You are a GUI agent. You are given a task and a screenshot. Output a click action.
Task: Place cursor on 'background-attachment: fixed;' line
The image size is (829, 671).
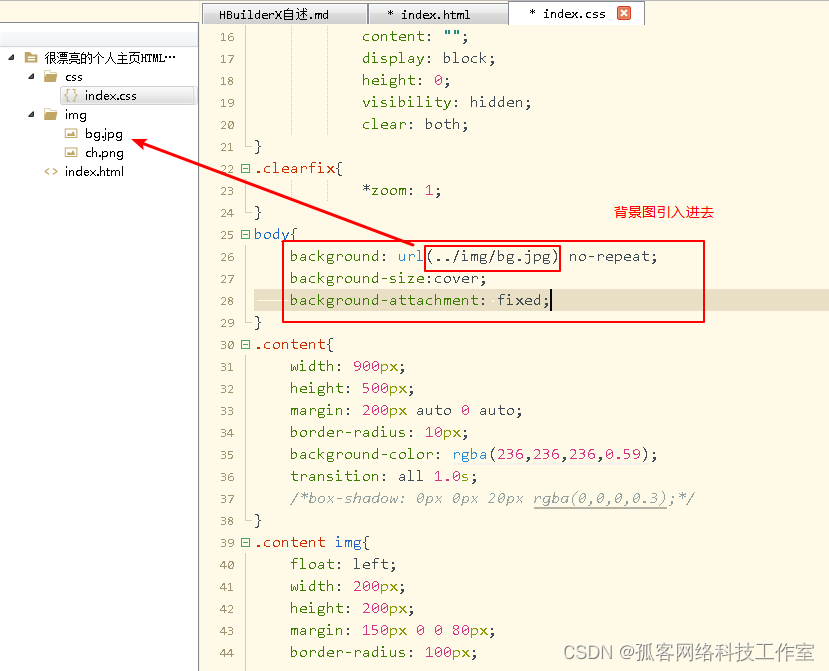coord(420,300)
